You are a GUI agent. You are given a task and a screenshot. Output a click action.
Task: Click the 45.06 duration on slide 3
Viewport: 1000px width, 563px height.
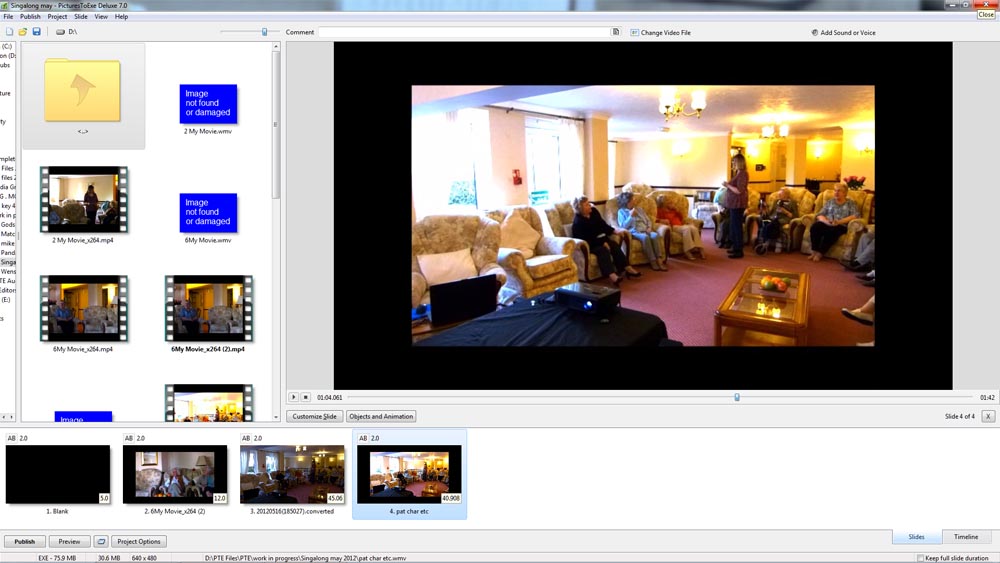coord(335,498)
